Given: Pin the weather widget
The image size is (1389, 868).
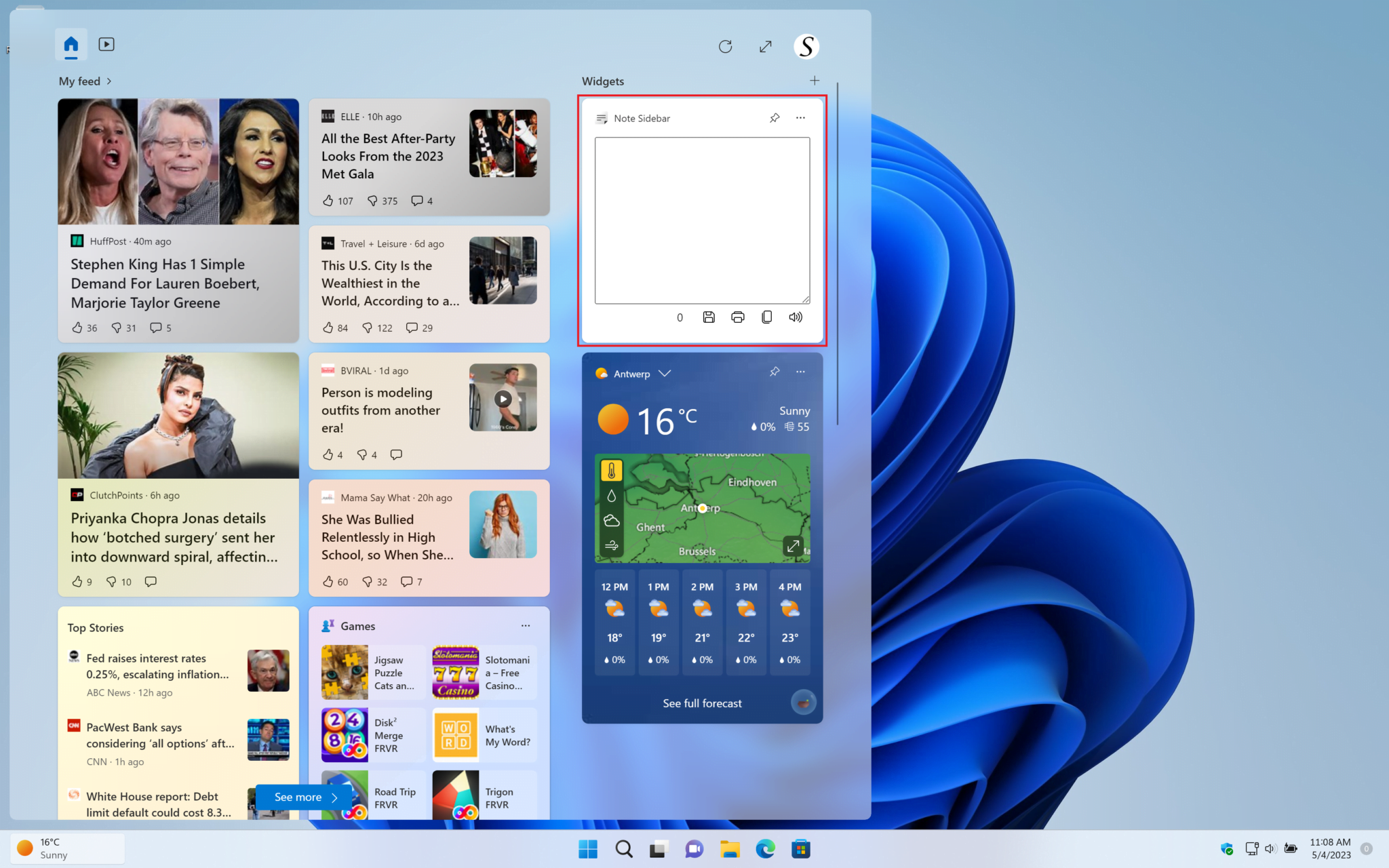Looking at the screenshot, I should 774,372.
